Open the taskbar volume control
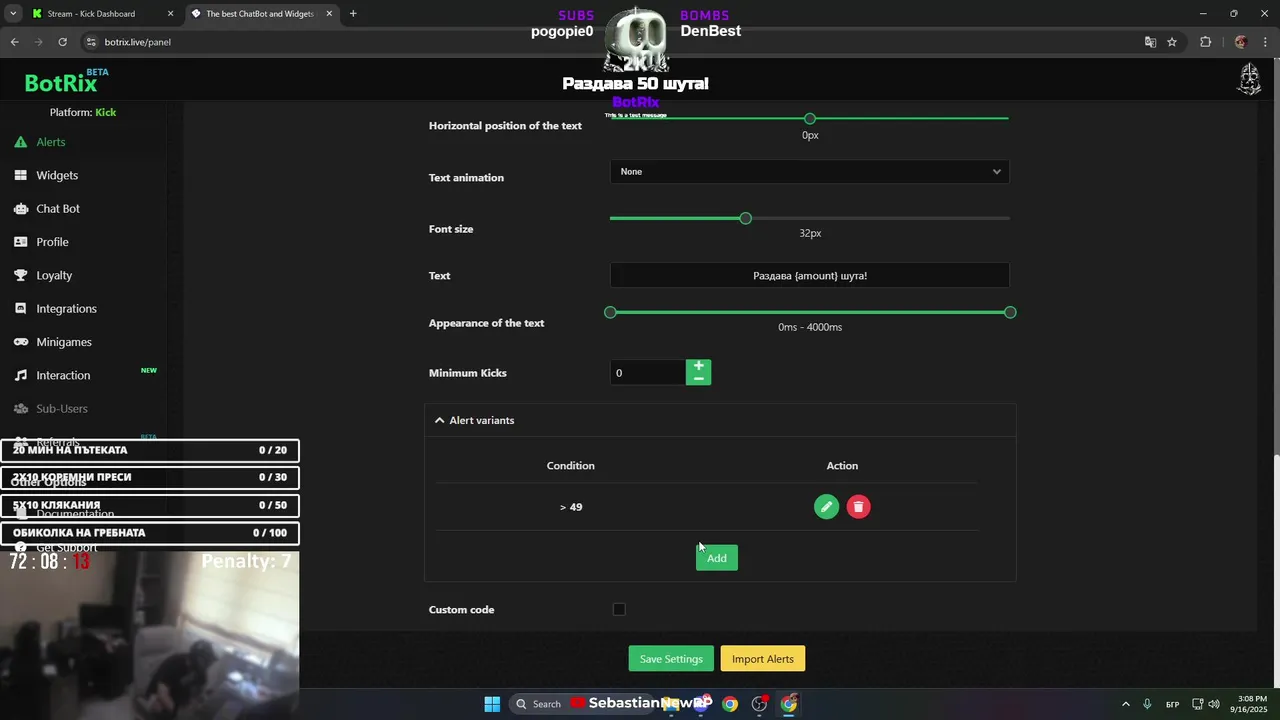 1213,704
